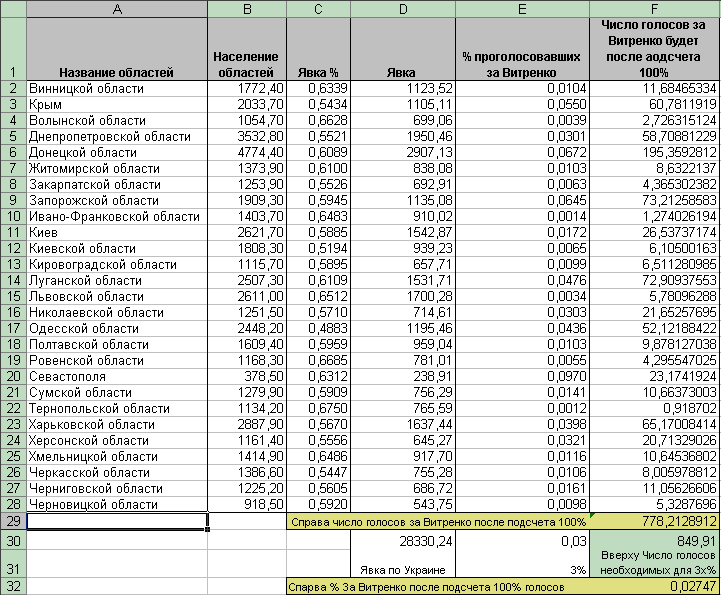Click turnout value 543,75
This screenshot has width=721, height=595.
click(x=403, y=504)
